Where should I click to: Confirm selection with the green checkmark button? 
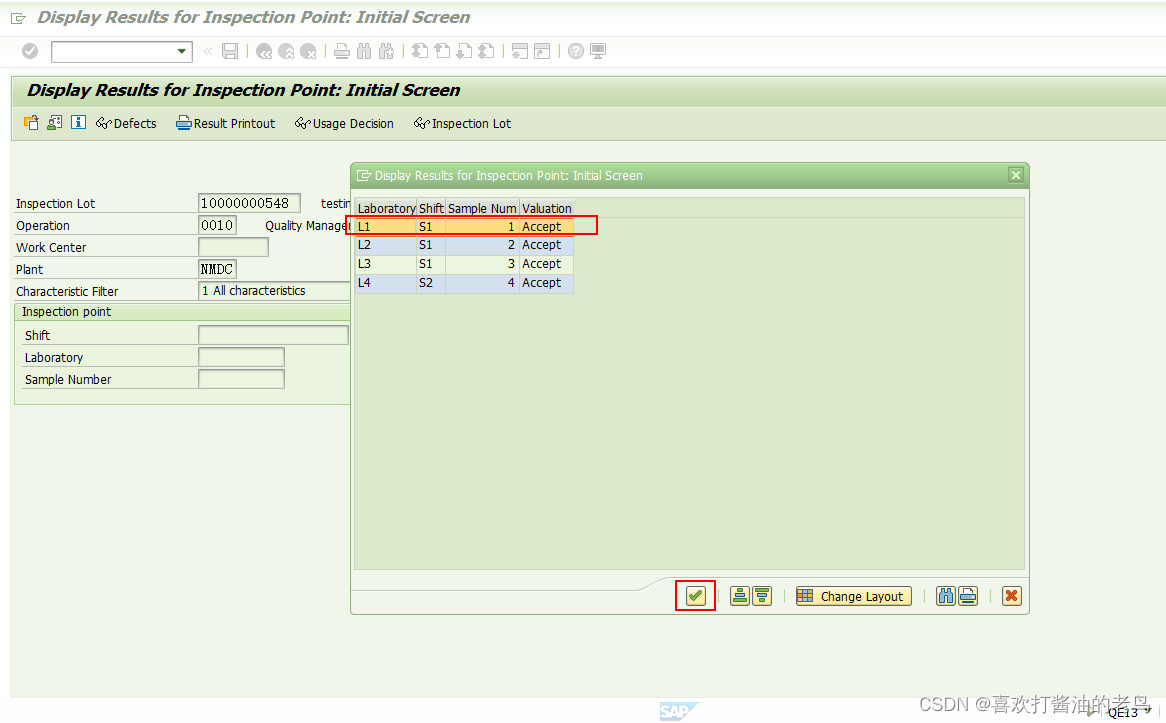[x=695, y=596]
